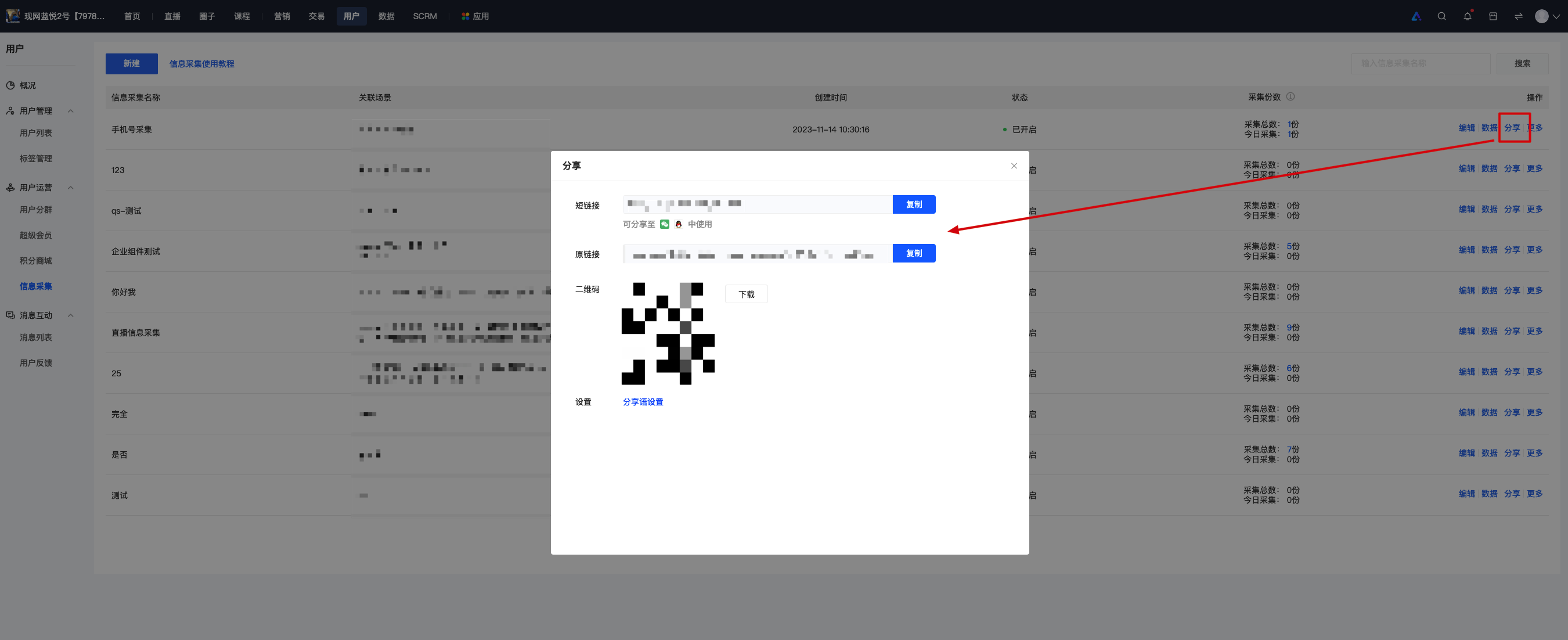The height and width of the screenshot is (640, 1568).
Task: Click the 概况 overview sidebar icon
Action: [x=10, y=85]
